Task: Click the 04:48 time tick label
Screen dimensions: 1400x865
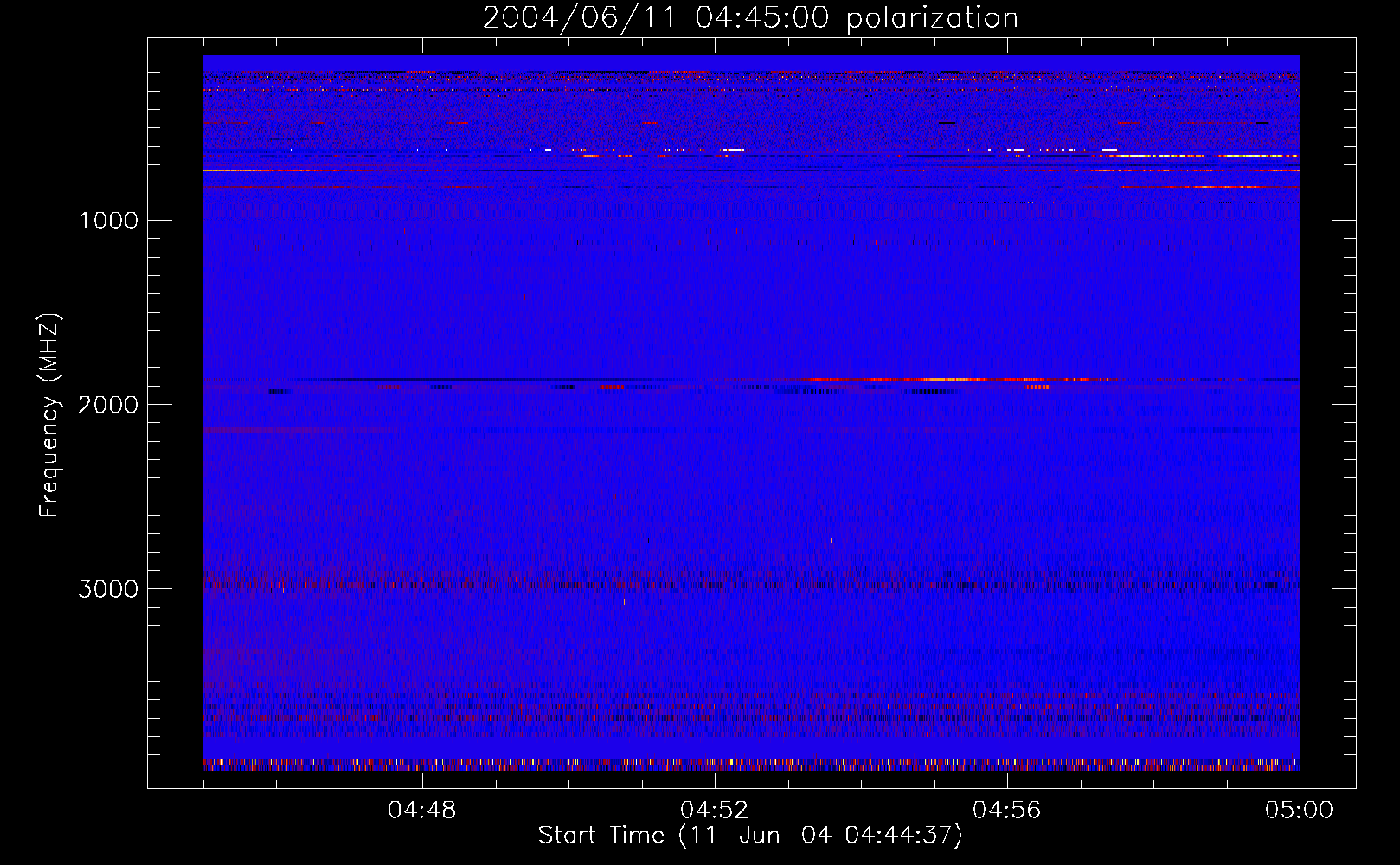Action: pyautogui.click(x=422, y=811)
